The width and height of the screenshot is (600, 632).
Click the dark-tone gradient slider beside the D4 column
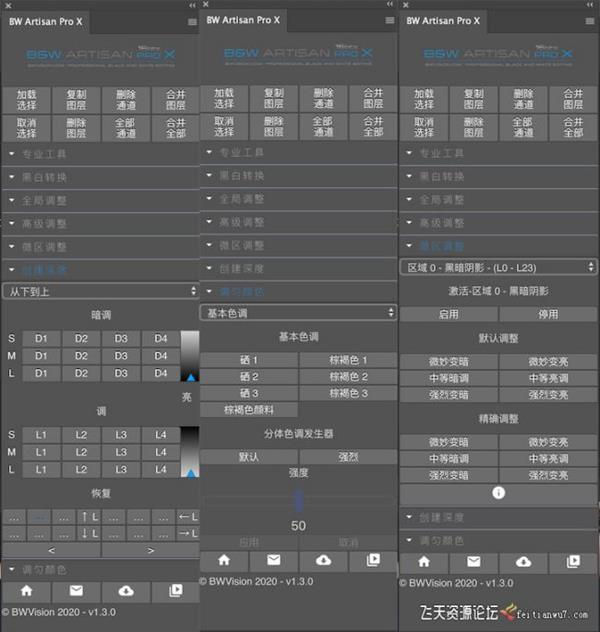point(190,356)
